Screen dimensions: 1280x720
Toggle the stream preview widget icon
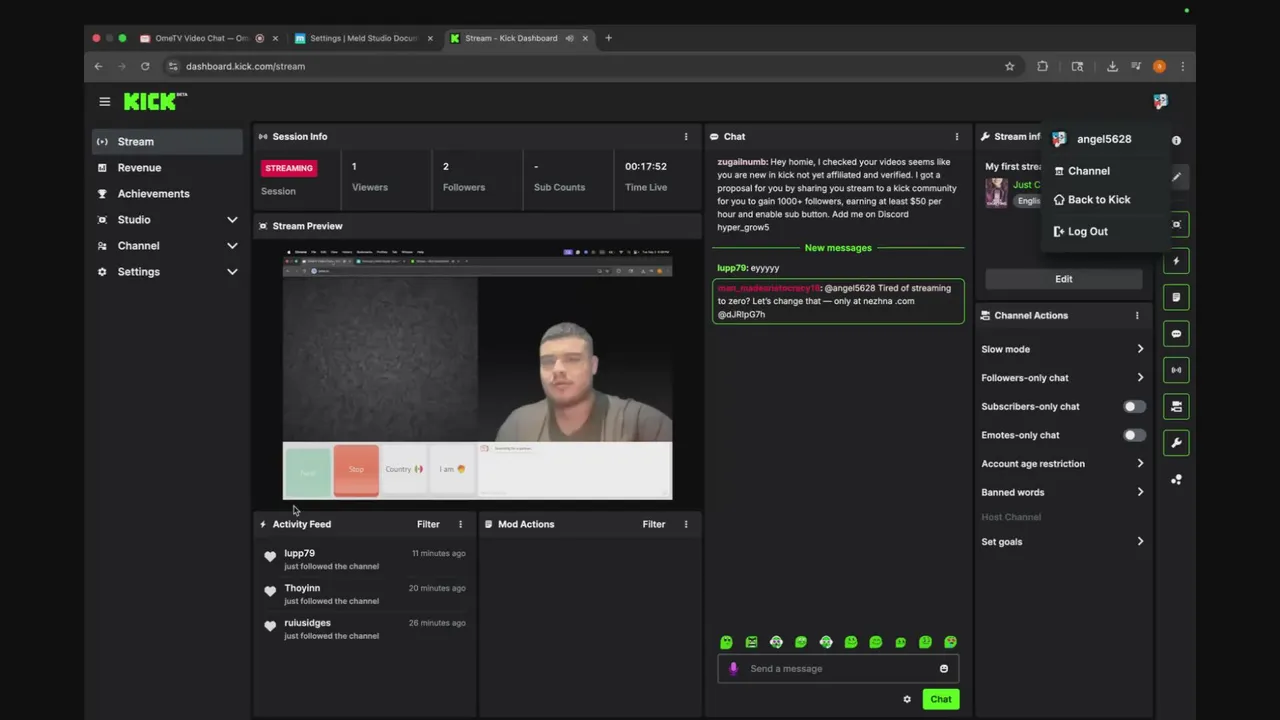[1176, 224]
